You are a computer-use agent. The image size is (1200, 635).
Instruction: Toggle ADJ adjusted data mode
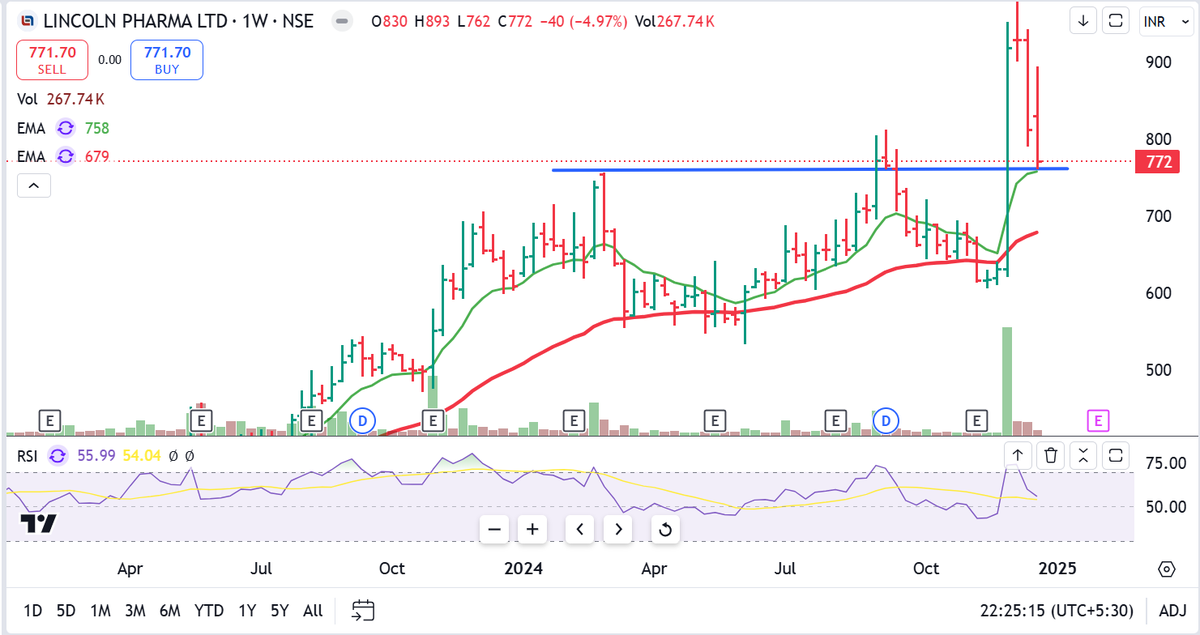[1171, 609]
